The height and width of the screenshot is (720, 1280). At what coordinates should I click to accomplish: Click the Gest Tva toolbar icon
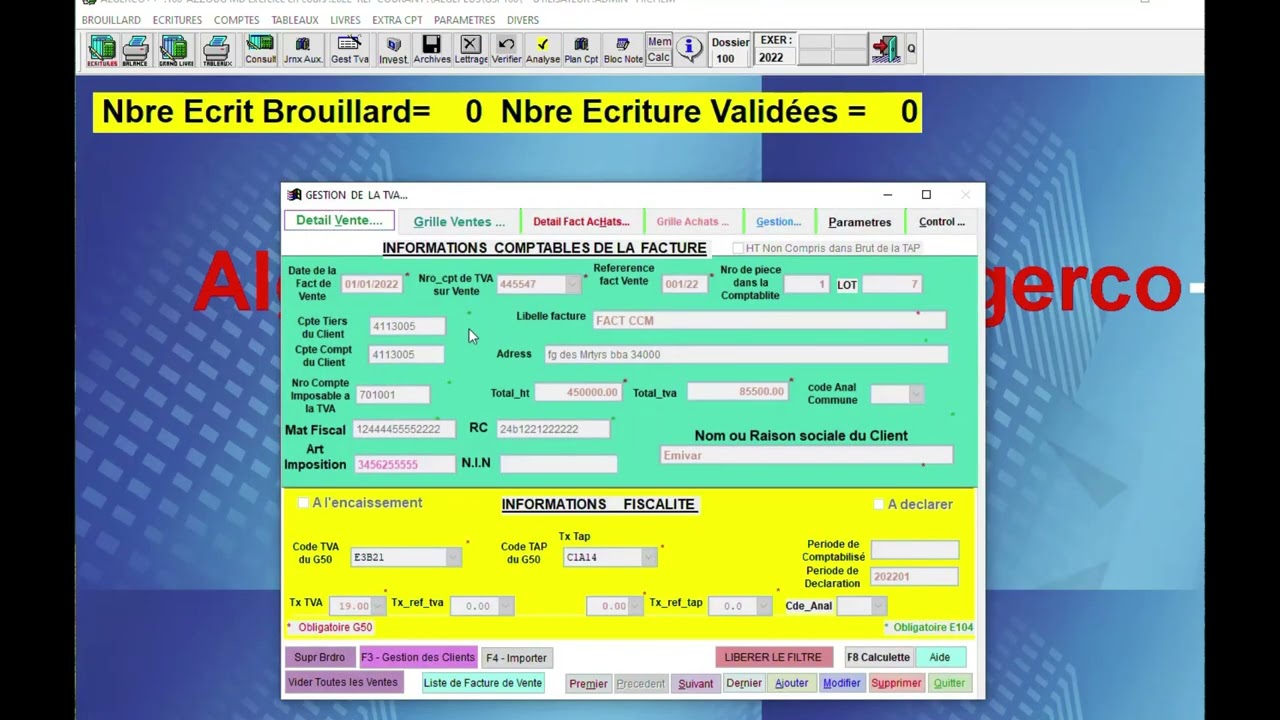349,50
